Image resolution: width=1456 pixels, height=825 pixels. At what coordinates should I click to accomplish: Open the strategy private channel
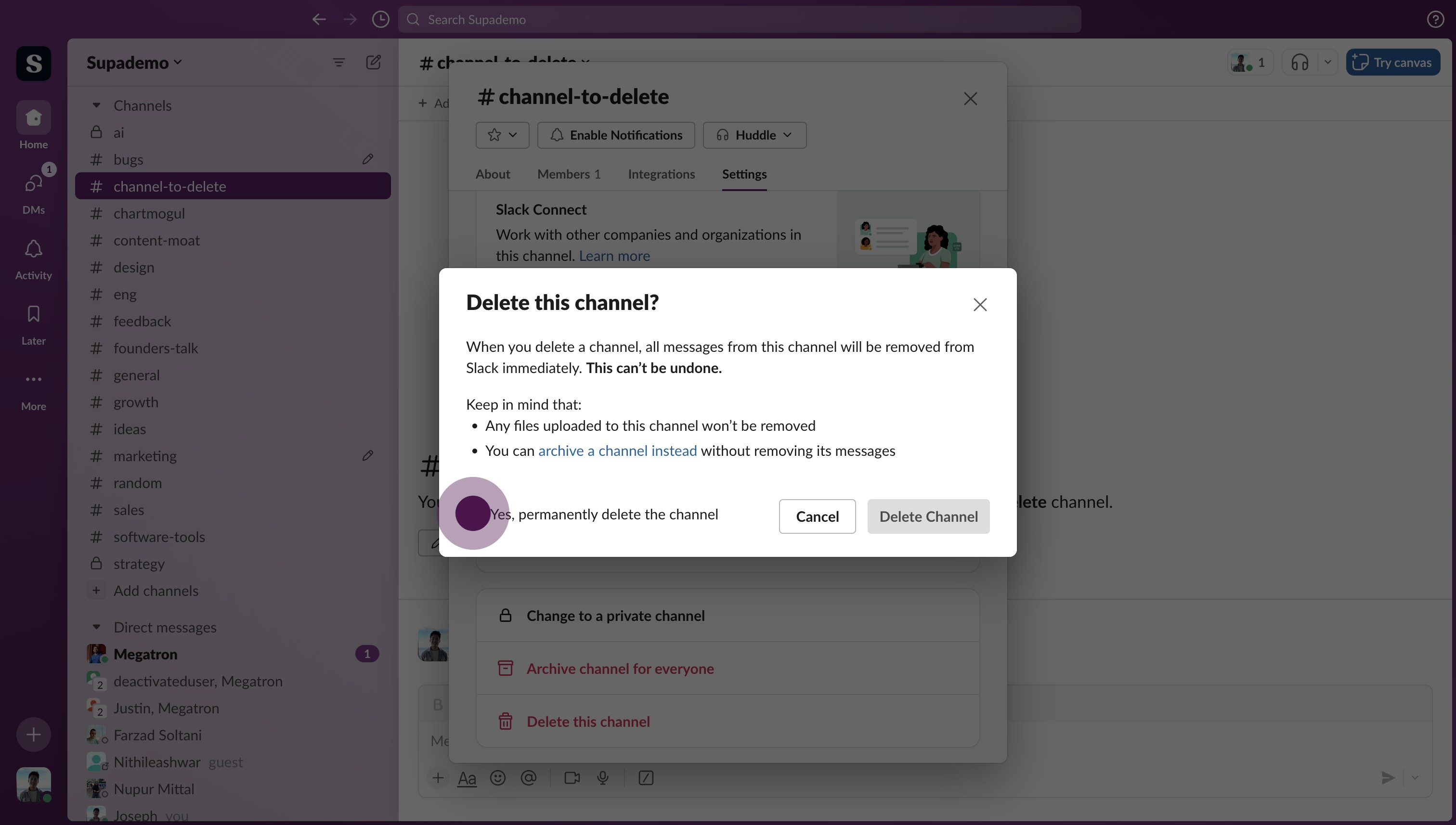233,564
